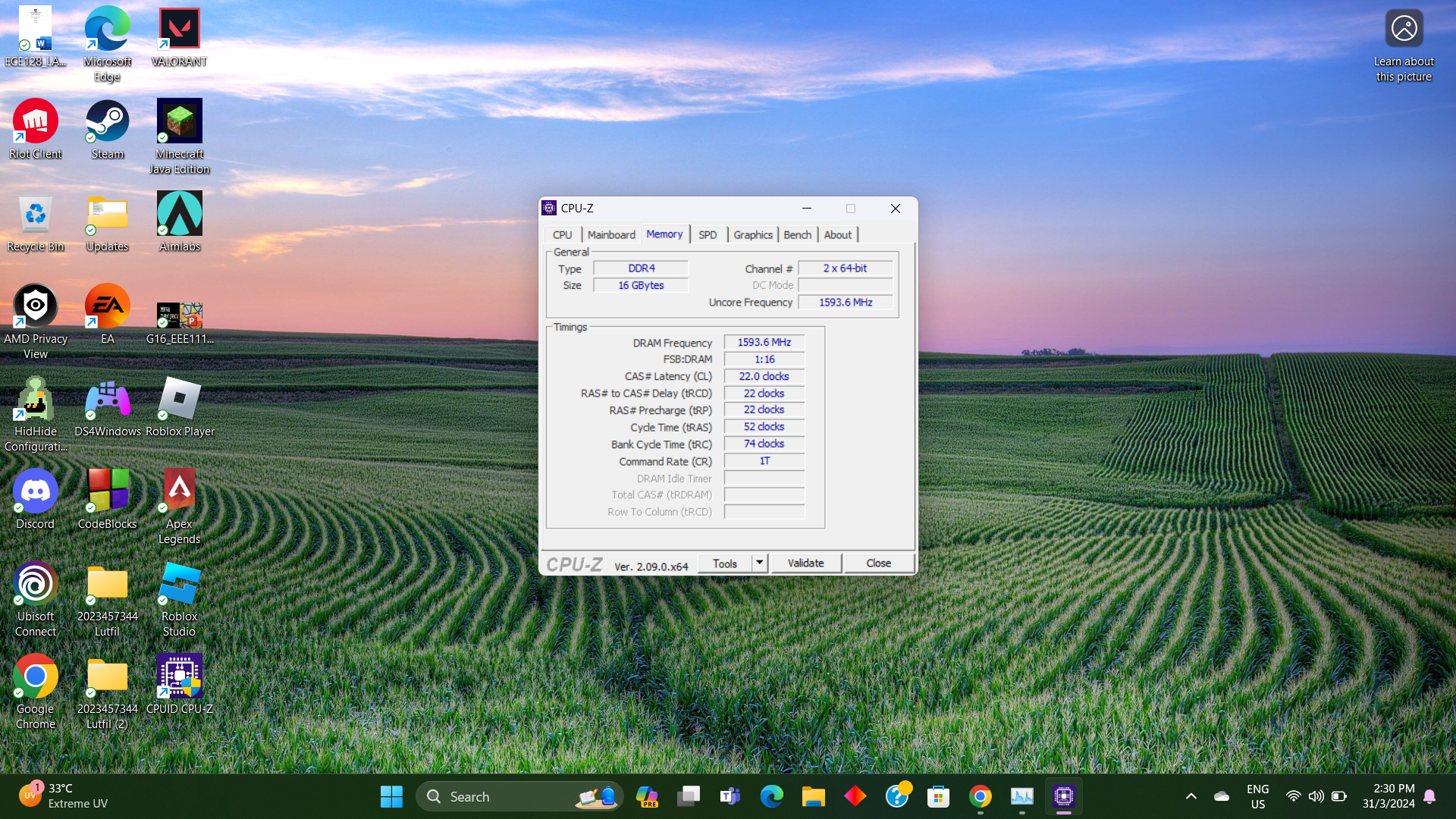Image resolution: width=1456 pixels, height=819 pixels.
Task: Expand the Tools dropdown arrow in CPU-Z
Action: pos(759,563)
